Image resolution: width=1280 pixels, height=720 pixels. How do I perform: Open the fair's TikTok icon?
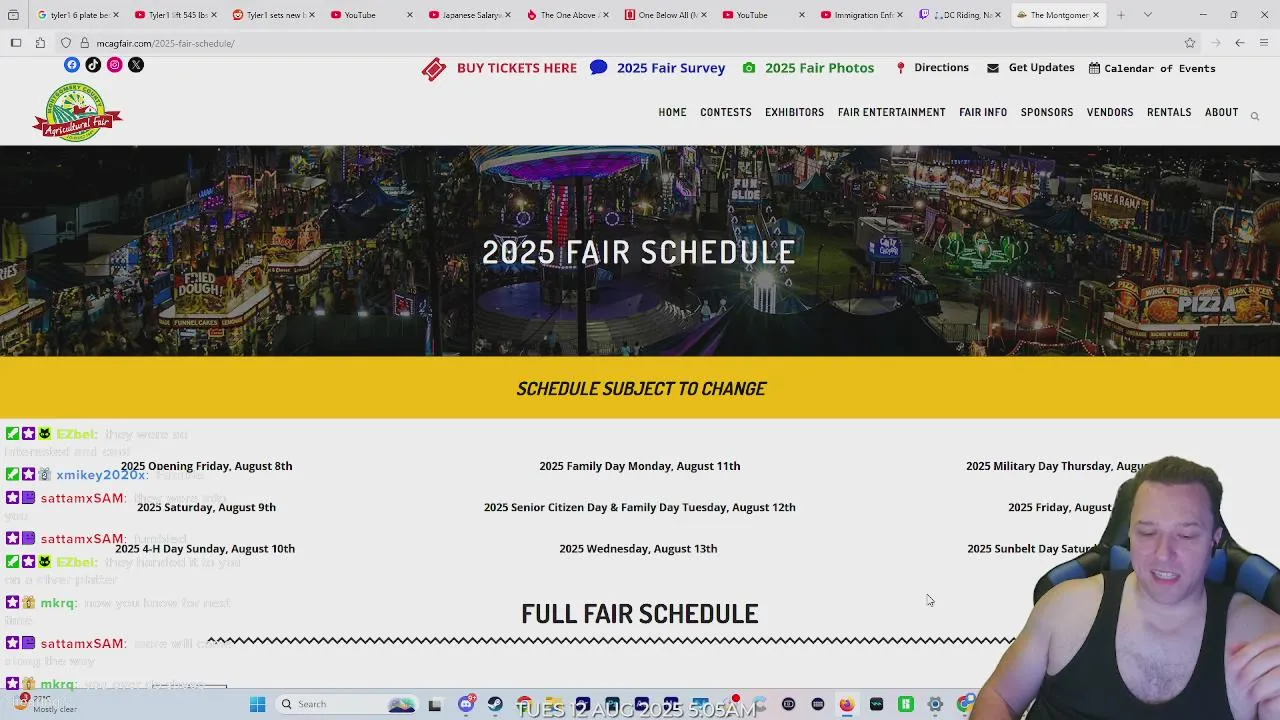[x=93, y=65]
